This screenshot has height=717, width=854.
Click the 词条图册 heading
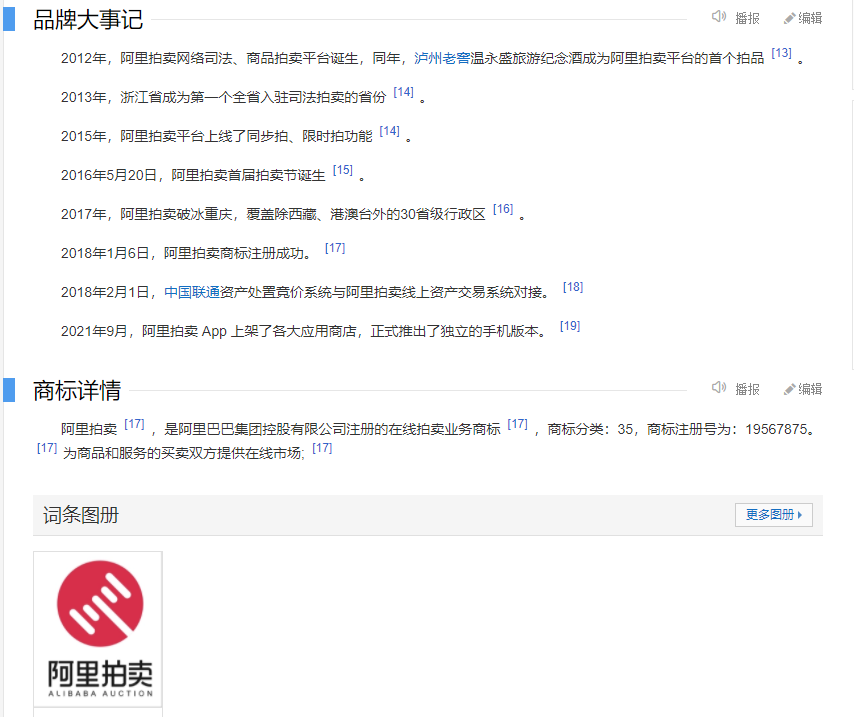point(81,515)
